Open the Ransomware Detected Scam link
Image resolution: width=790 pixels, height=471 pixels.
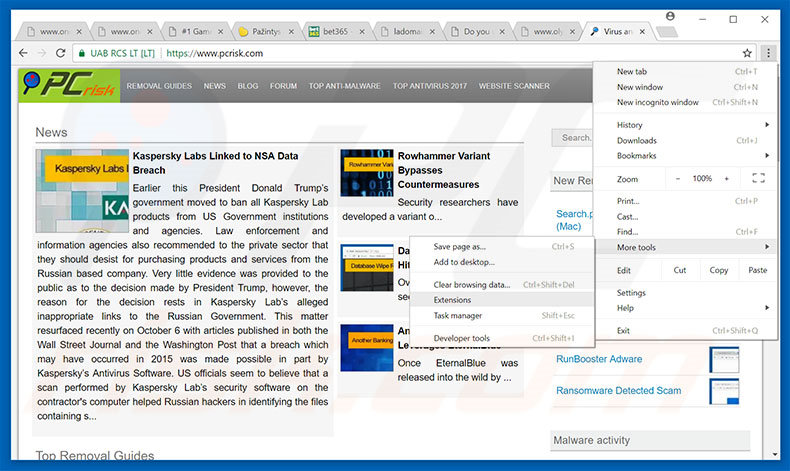pos(619,390)
